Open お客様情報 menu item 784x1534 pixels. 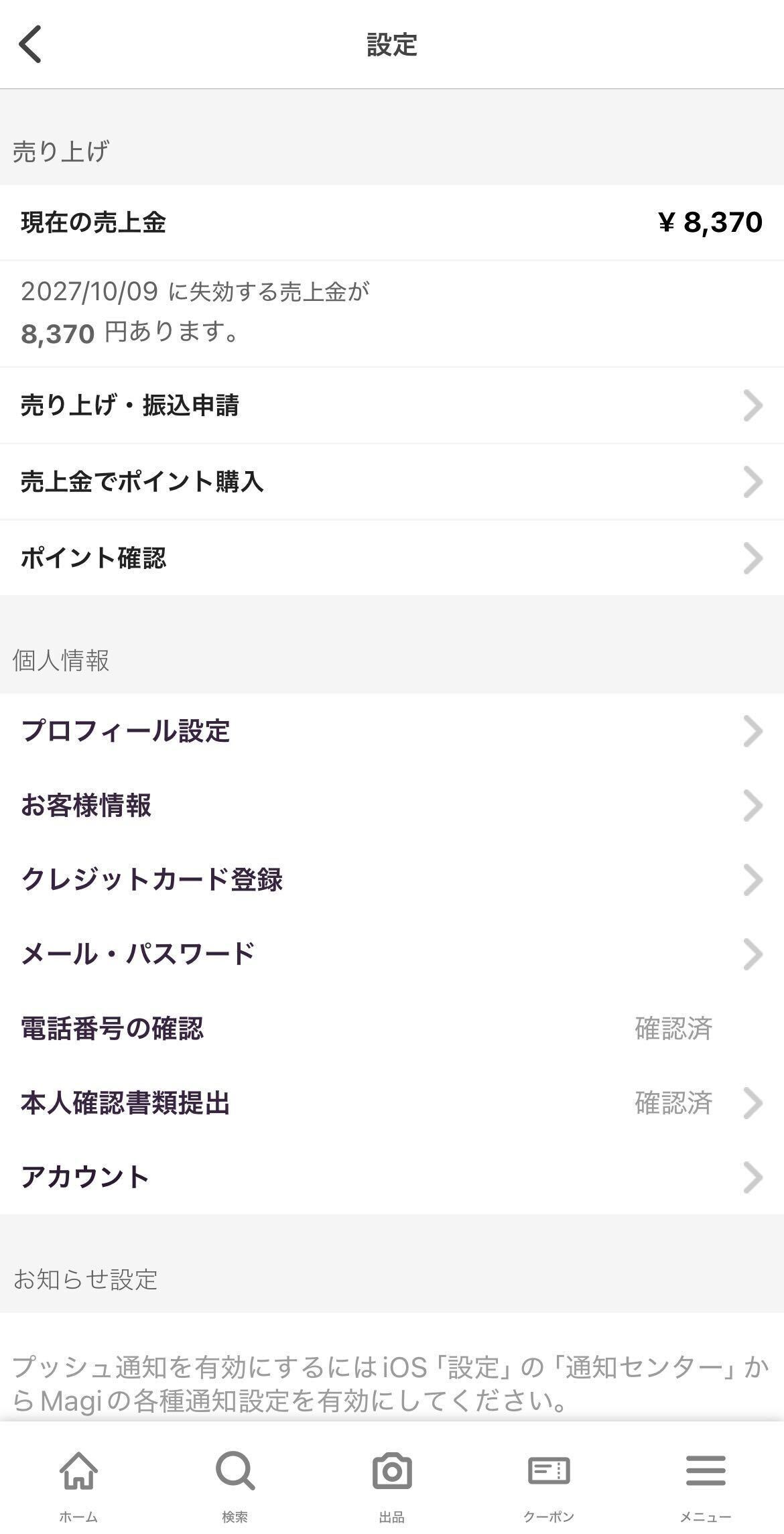[x=87, y=805]
